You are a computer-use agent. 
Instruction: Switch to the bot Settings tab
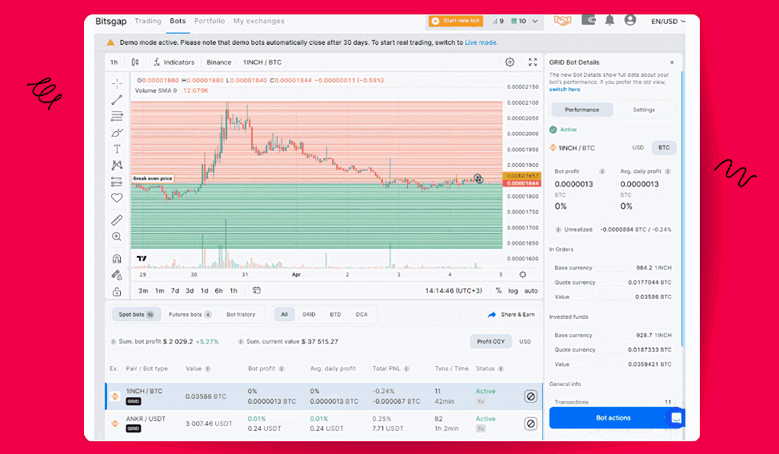click(x=644, y=110)
